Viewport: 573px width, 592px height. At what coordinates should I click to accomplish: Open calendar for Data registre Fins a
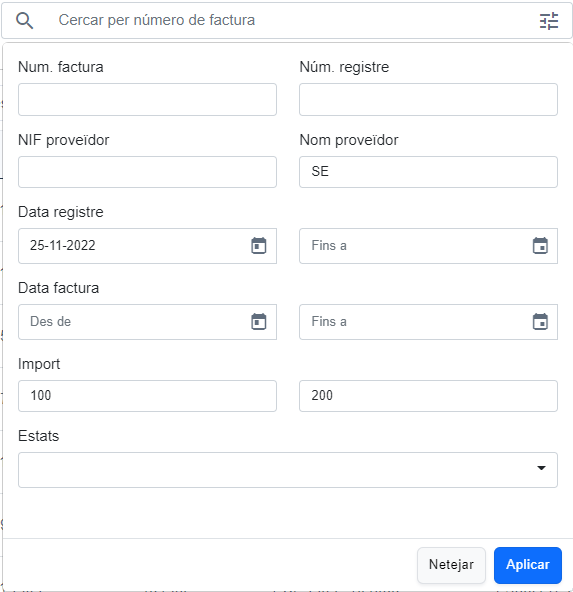pos(540,246)
